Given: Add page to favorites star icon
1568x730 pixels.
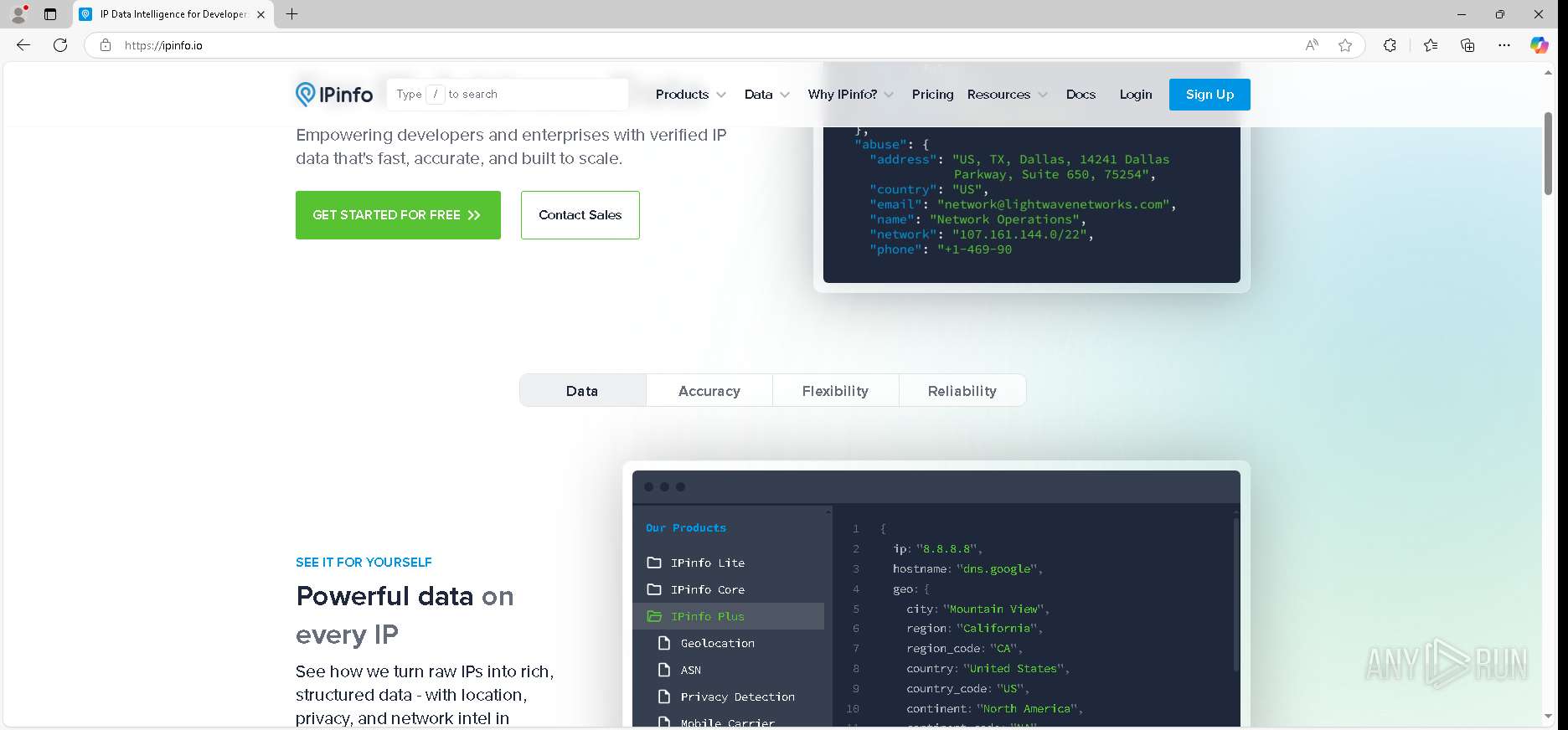Looking at the screenshot, I should (1345, 45).
